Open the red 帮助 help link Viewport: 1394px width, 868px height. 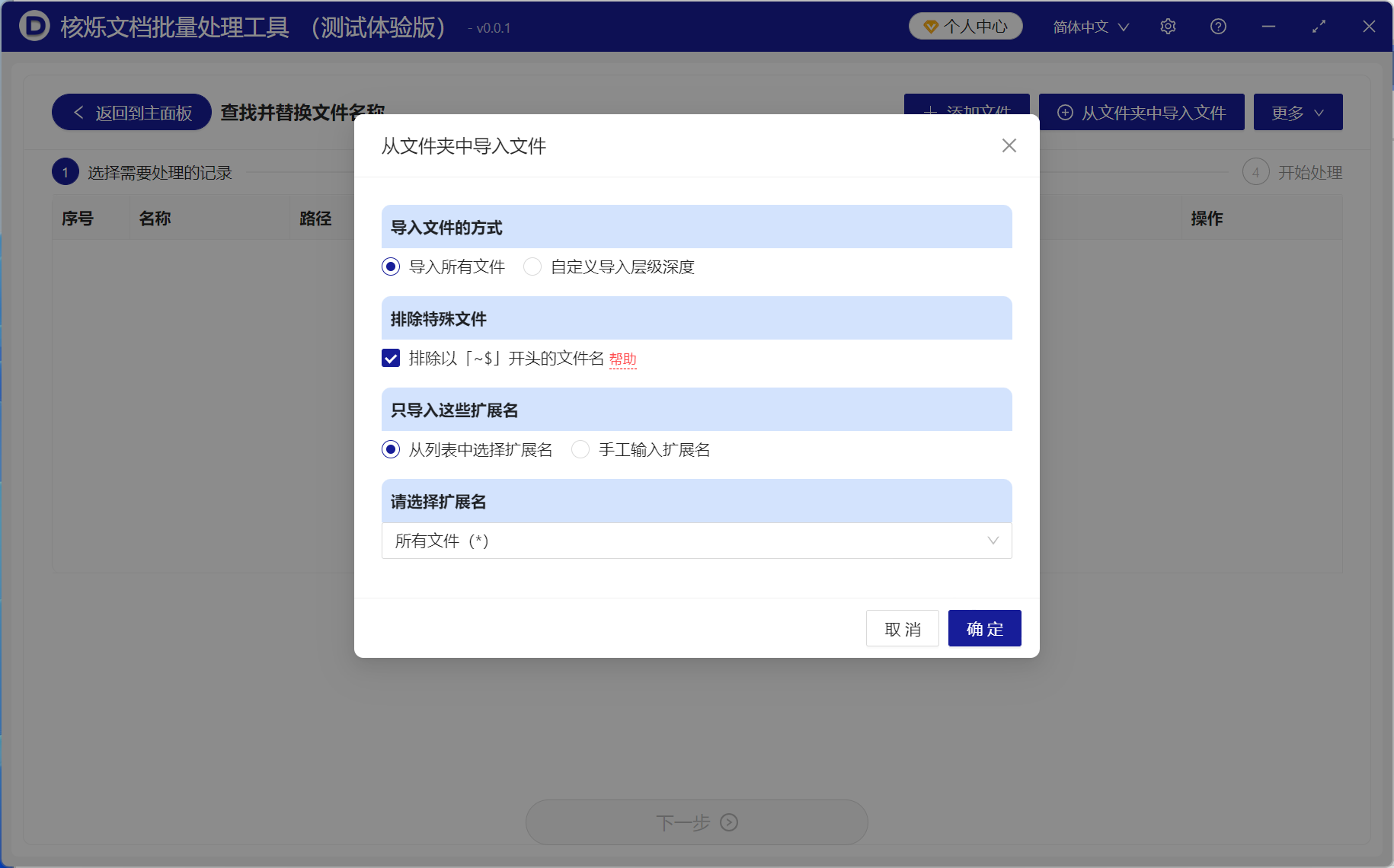point(623,359)
